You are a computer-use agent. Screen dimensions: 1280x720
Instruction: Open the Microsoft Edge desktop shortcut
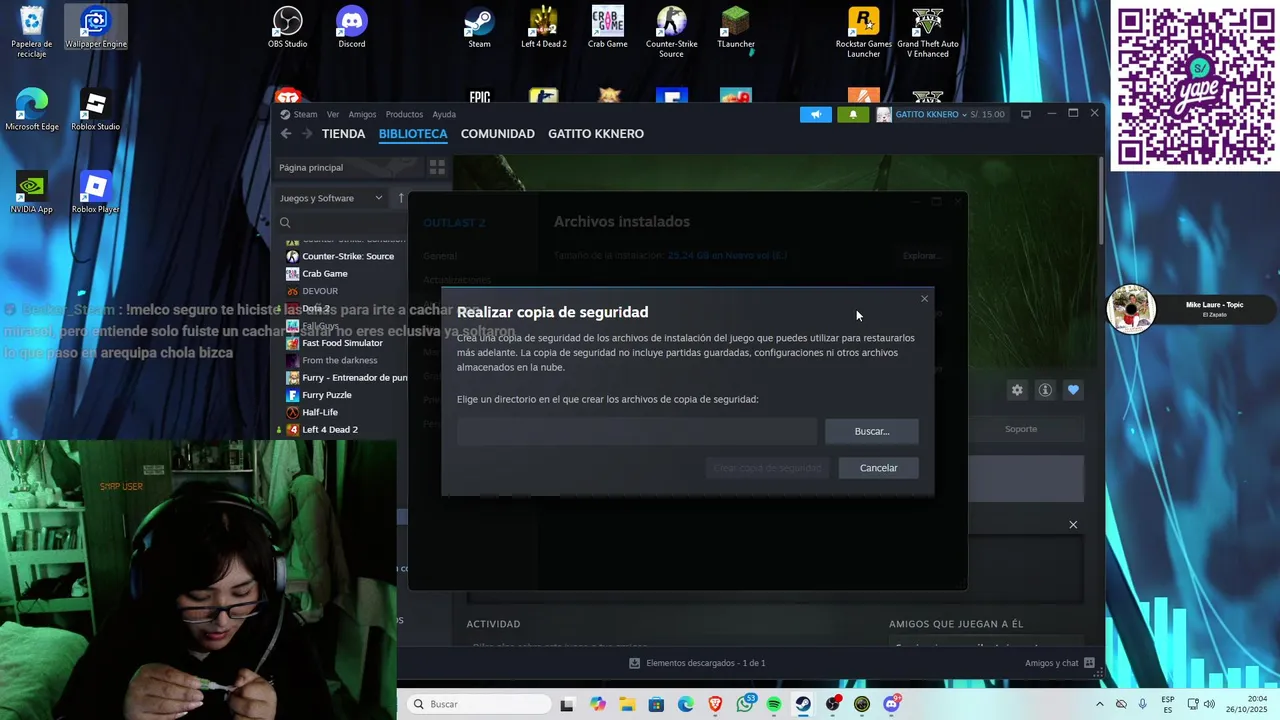(x=32, y=110)
